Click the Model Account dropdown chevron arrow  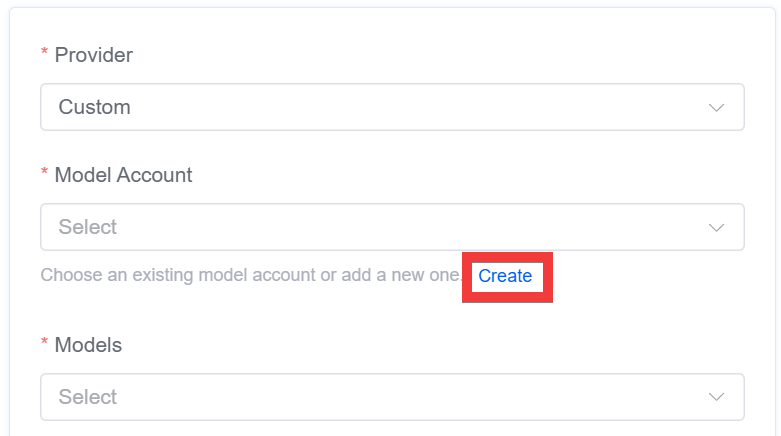pyautogui.click(x=716, y=228)
